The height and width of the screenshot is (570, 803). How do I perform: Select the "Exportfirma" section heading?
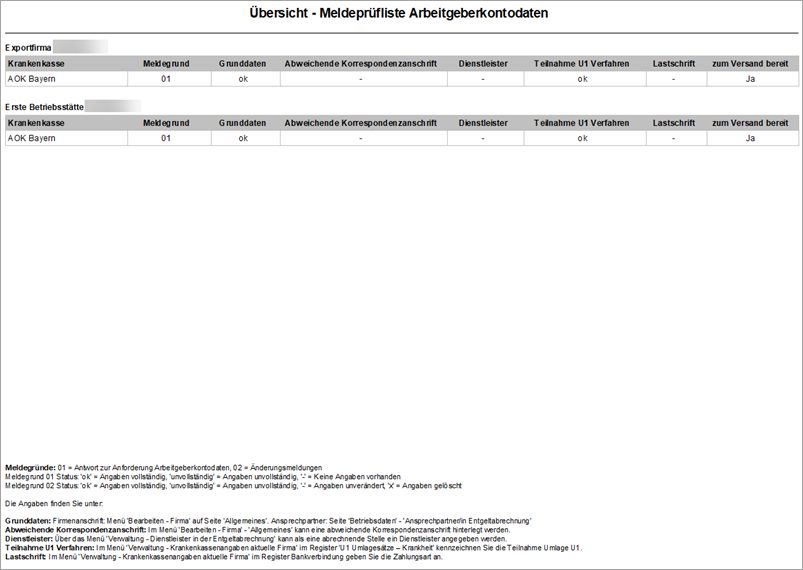pyautogui.click(x=29, y=47)
